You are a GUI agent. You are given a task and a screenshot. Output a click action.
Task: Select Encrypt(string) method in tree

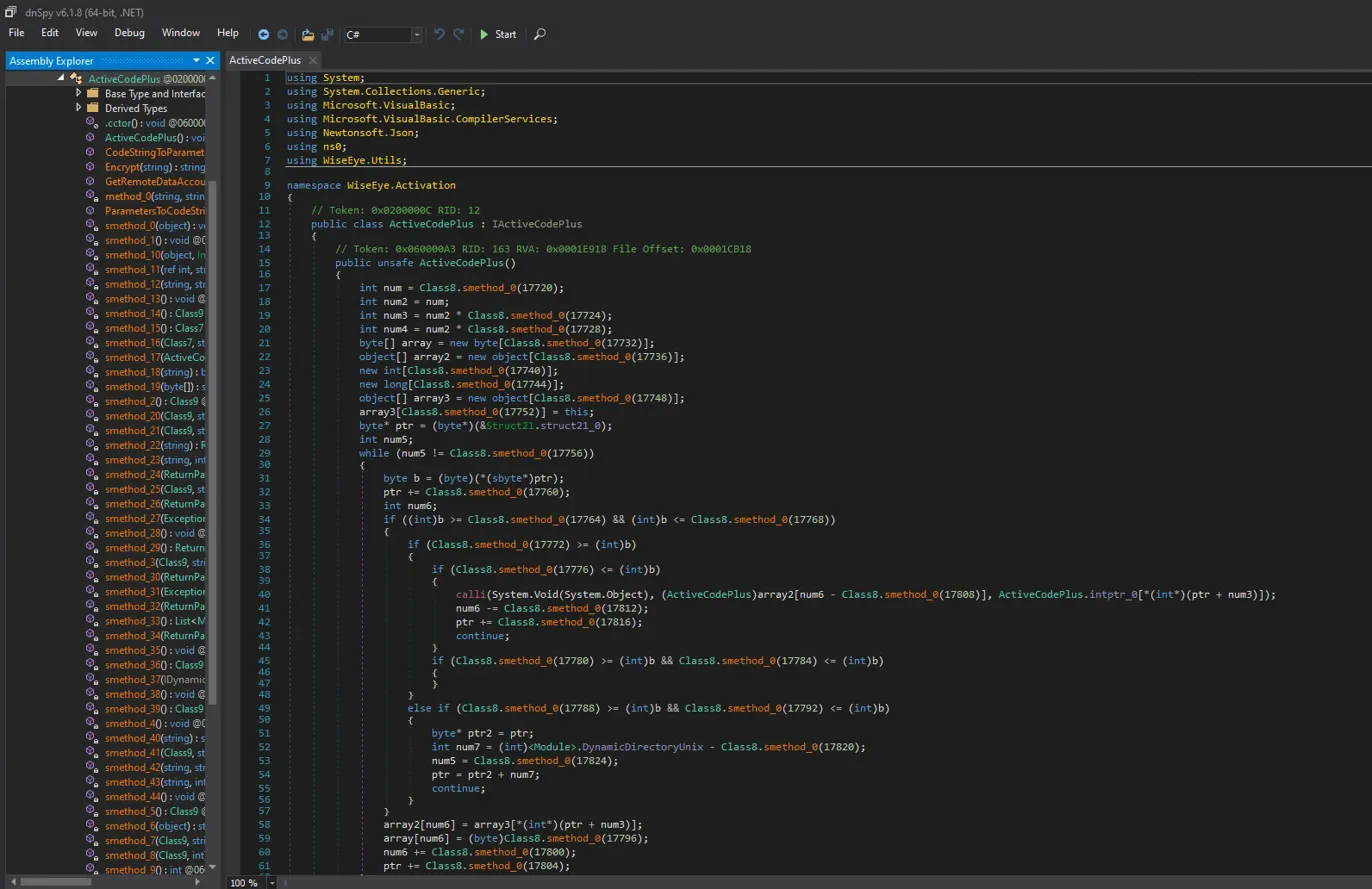click(x=140, y=167)
